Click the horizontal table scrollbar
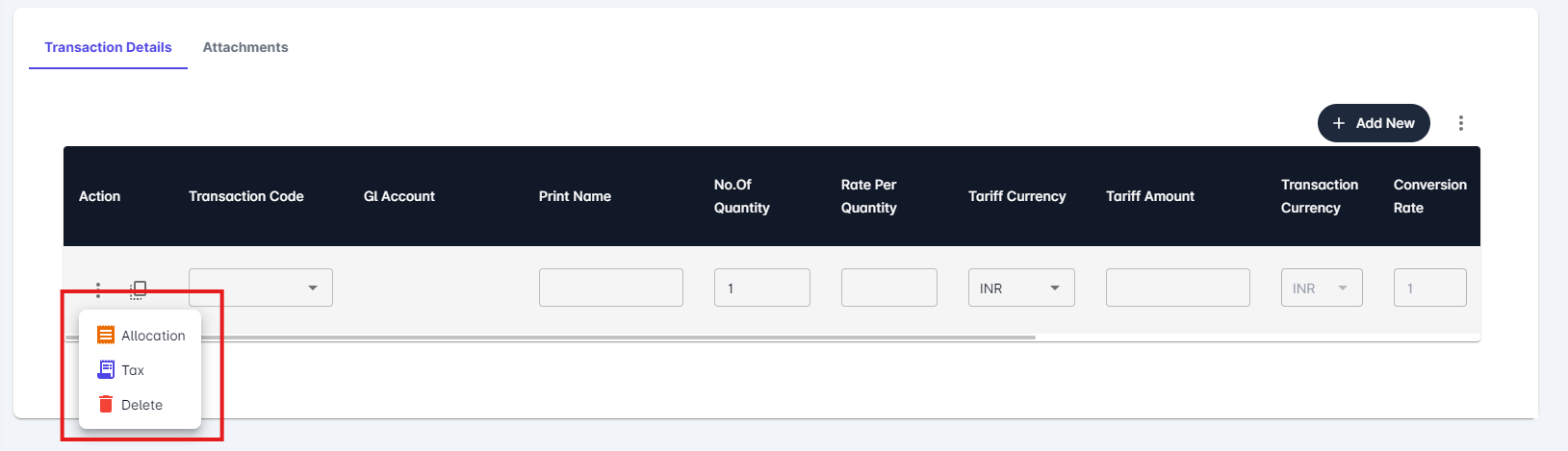This screenshot has width=1568, height=451. (x=551, y=338)
